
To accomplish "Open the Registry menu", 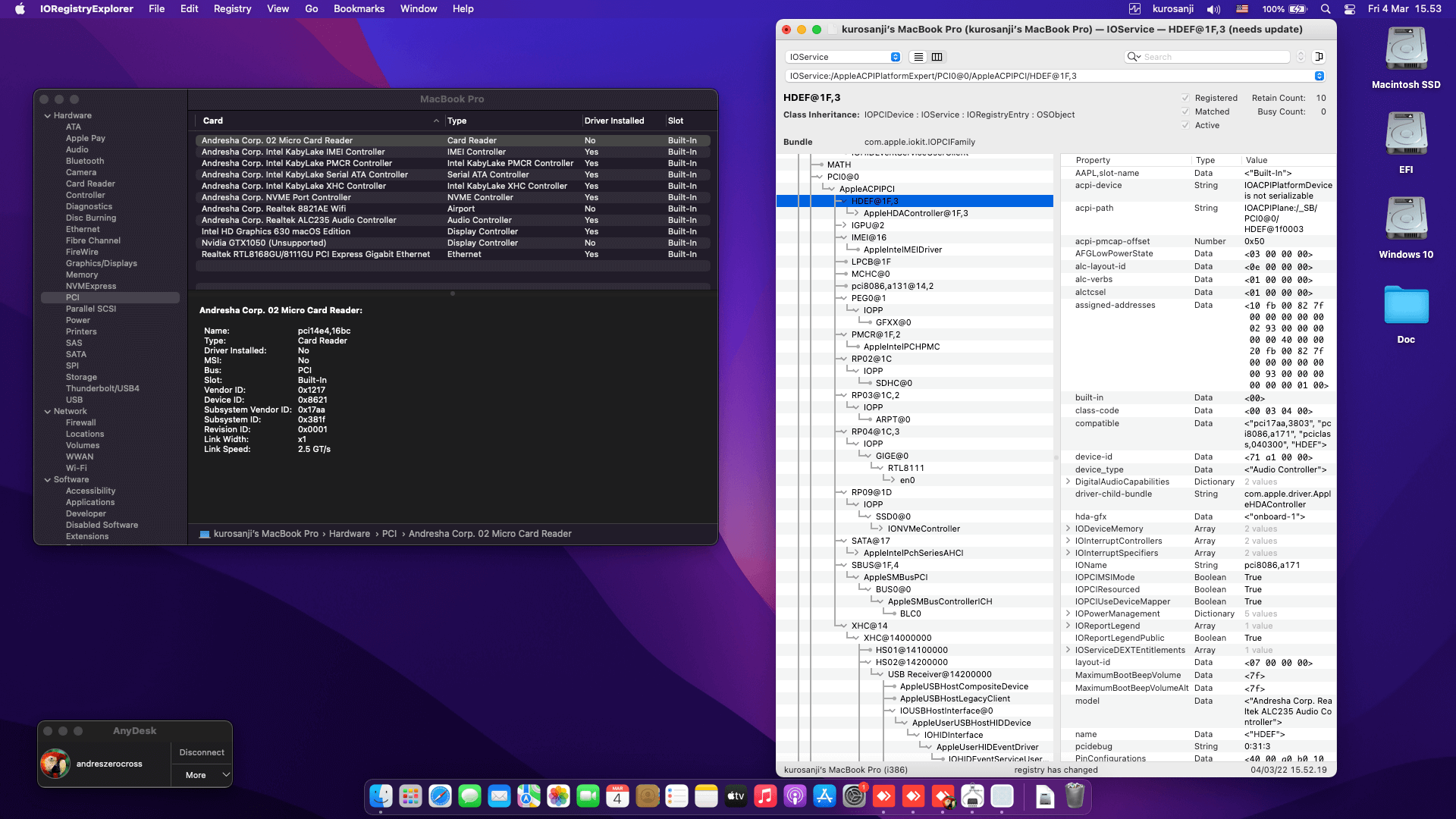I will (232, 8).
